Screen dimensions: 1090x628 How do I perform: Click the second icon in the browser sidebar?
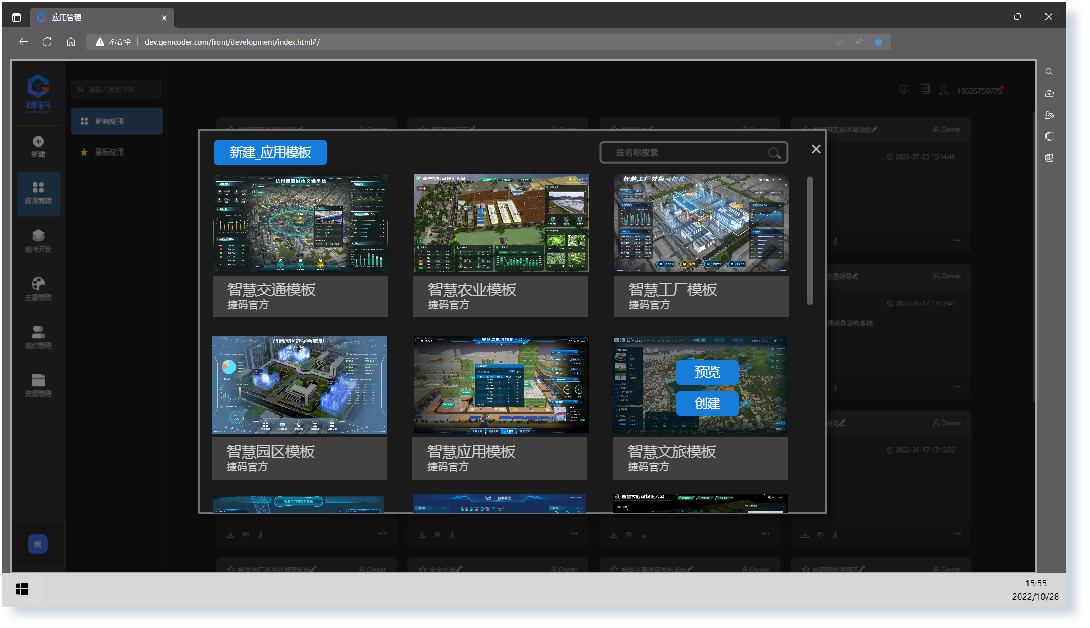(1049, 93)
